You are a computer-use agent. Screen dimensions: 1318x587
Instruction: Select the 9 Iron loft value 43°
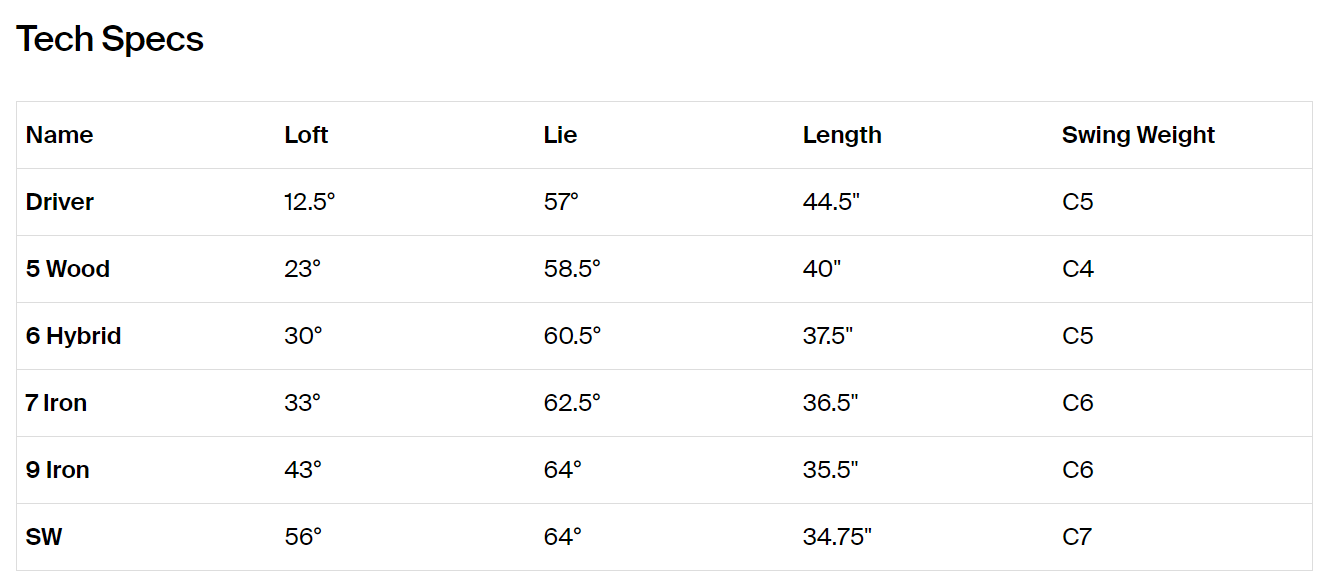303,470
